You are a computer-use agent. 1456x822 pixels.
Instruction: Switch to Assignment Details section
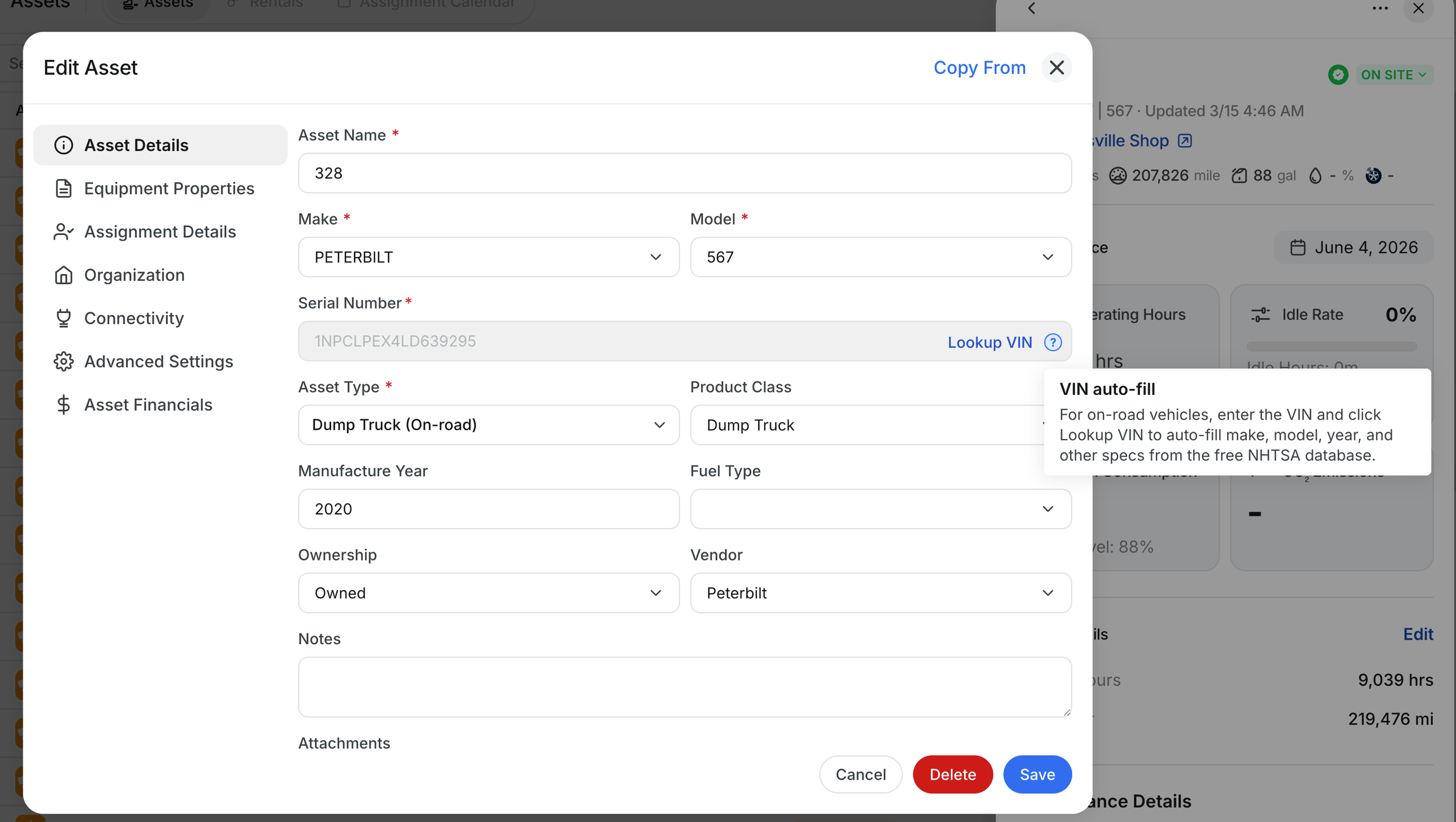(160, 232)
